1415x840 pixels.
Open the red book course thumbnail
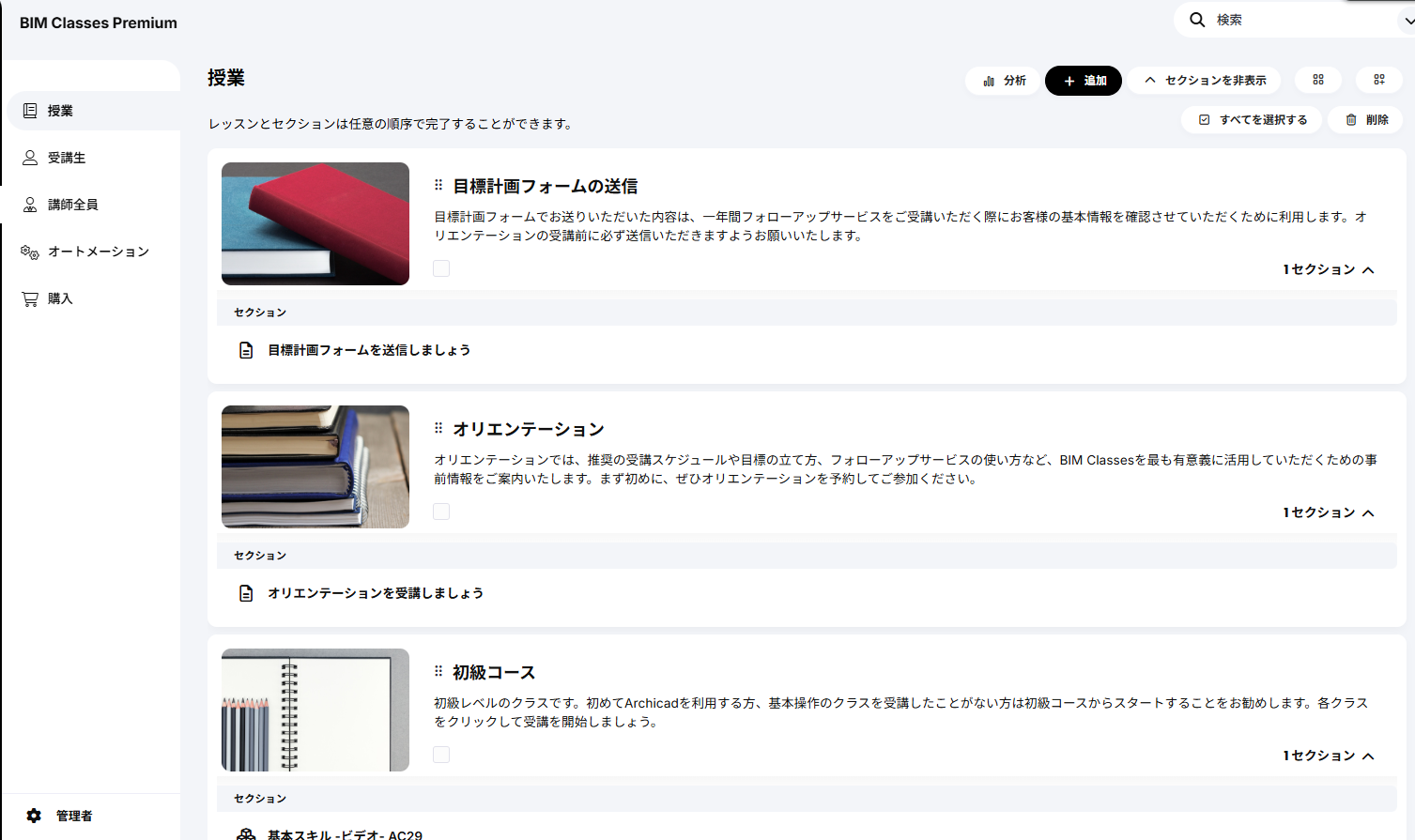[315, 223]
